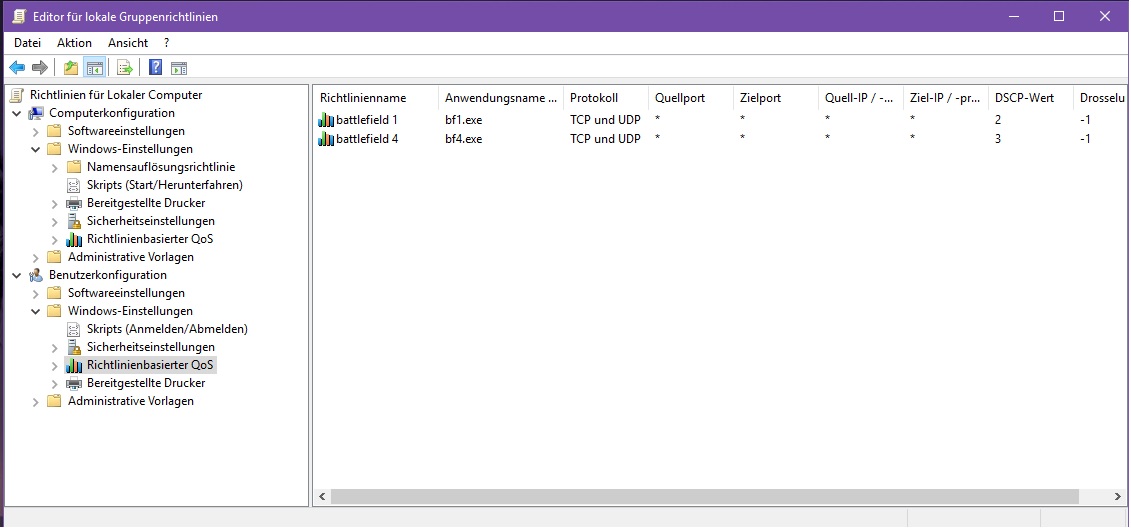This screenshot has width=1131, height=528.
Task: Sort by the Quellport column header
Action: 691,97
